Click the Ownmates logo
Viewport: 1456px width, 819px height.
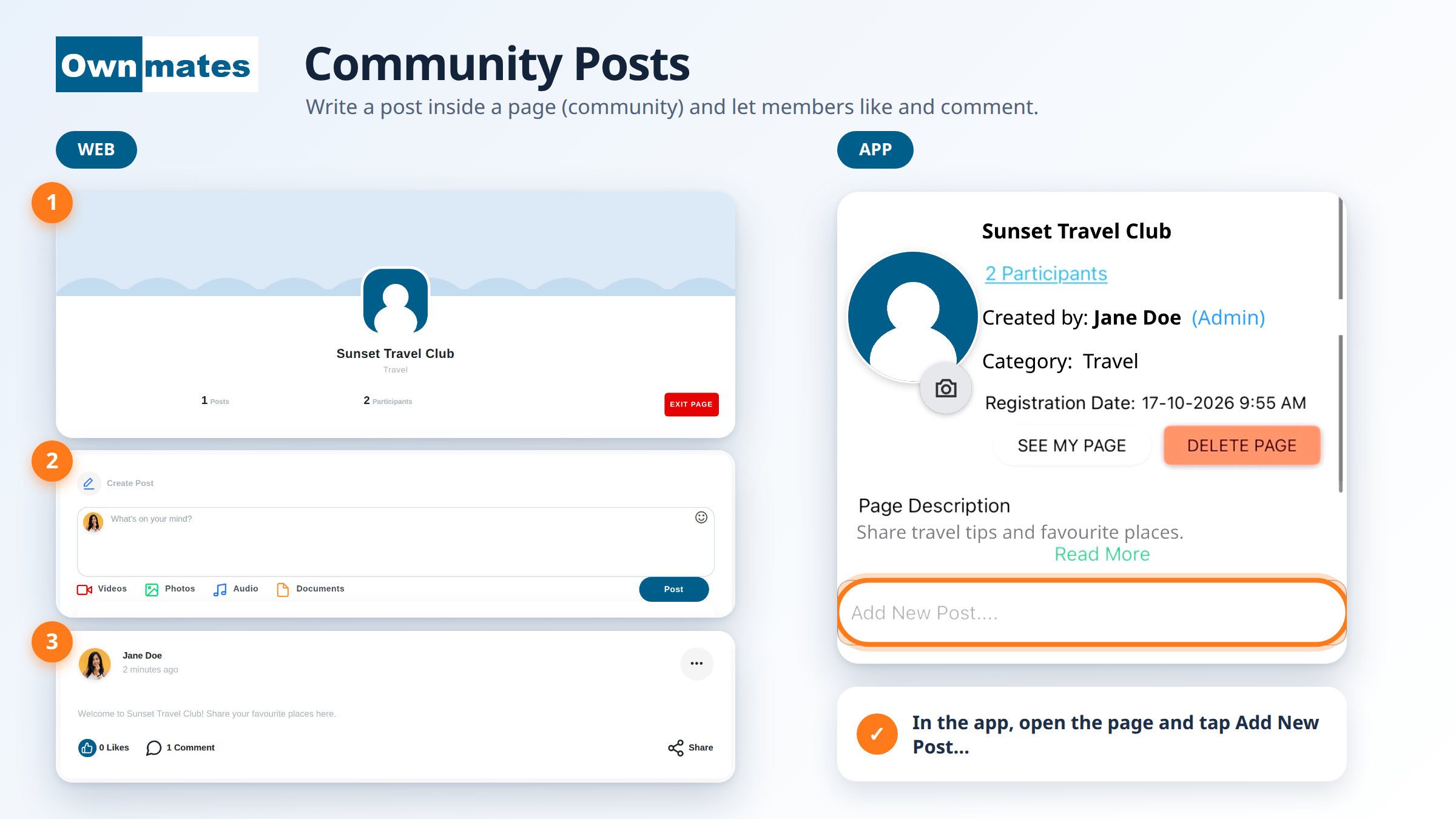157,64
